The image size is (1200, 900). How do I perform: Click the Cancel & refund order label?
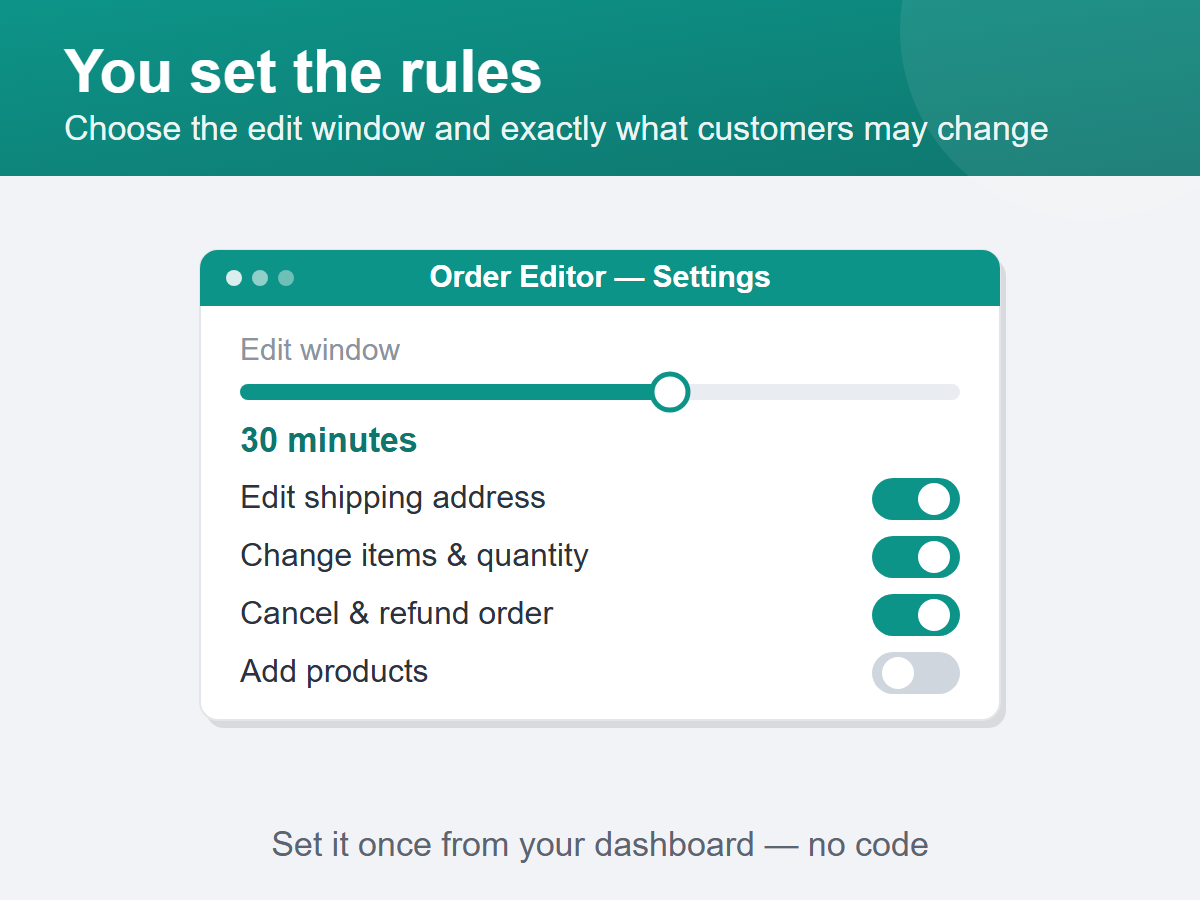point(397,614)
